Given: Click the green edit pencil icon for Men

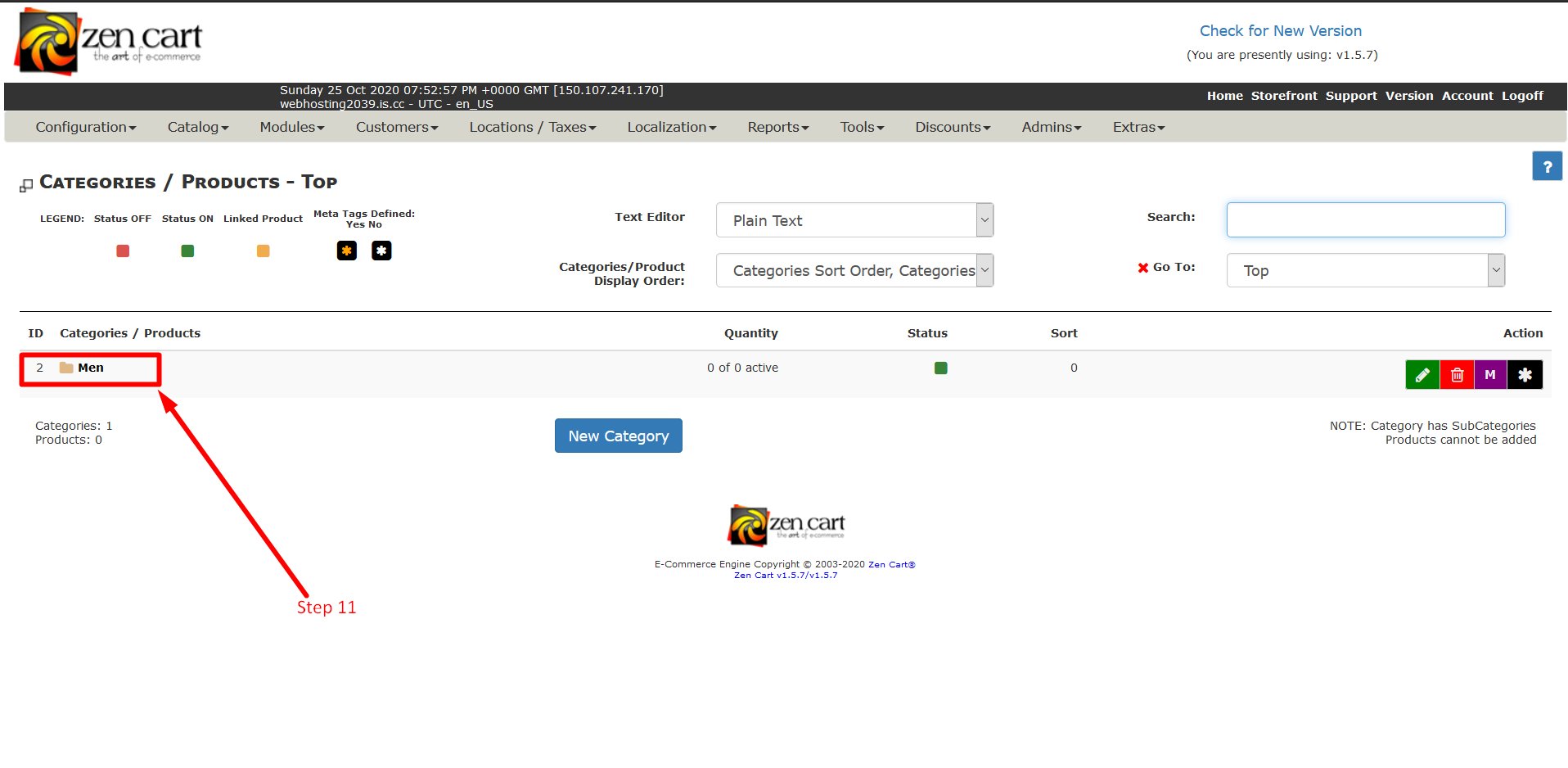Looking at the screenshot, I should pos(1422,375).
